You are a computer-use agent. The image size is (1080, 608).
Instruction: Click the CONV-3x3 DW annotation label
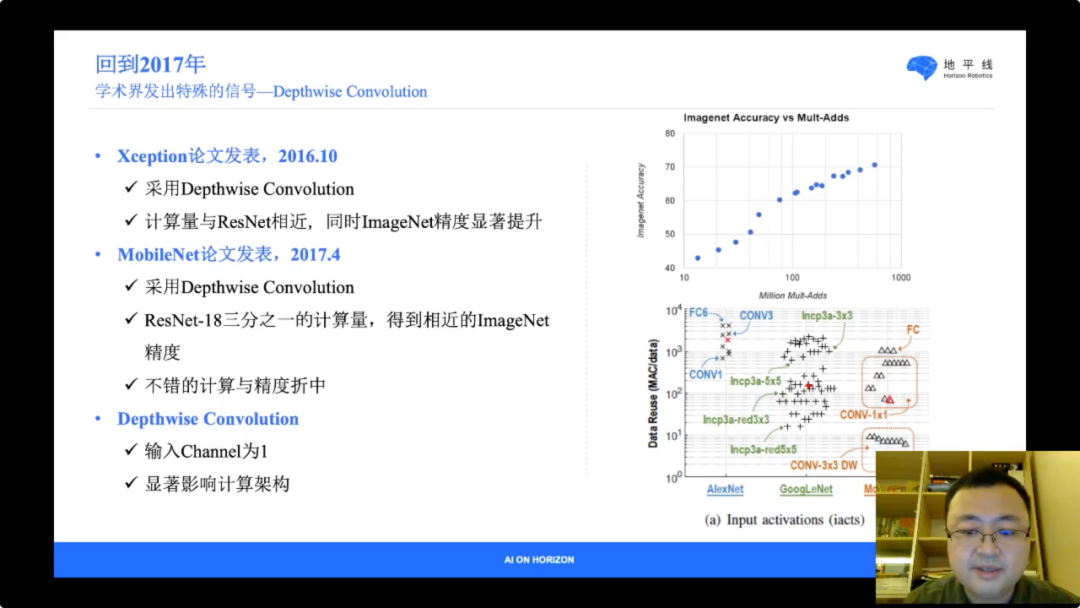[x=824, y=465]
